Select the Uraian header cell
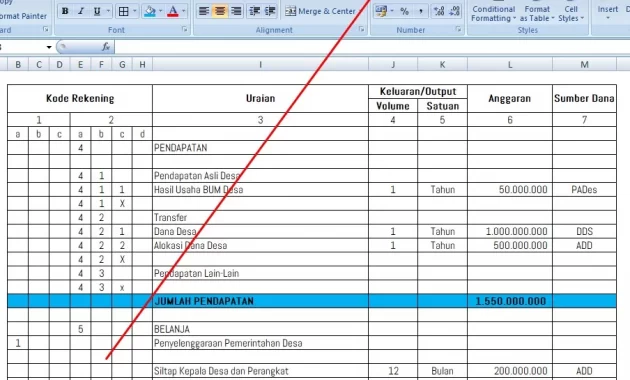Image resolution: width=630 pixels, height=380 pixels. pyautogui.click(x=260, y=98)
